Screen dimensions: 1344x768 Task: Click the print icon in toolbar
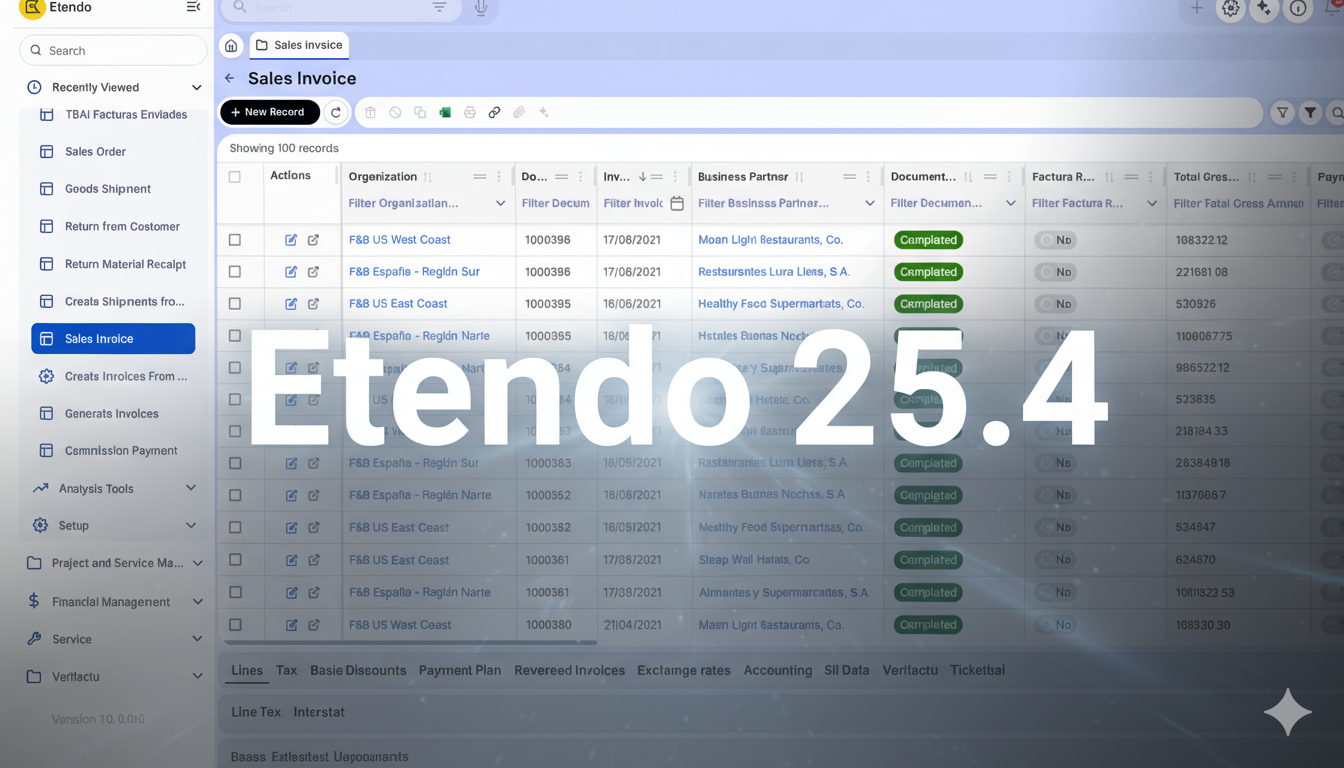[x=470, y=113]
